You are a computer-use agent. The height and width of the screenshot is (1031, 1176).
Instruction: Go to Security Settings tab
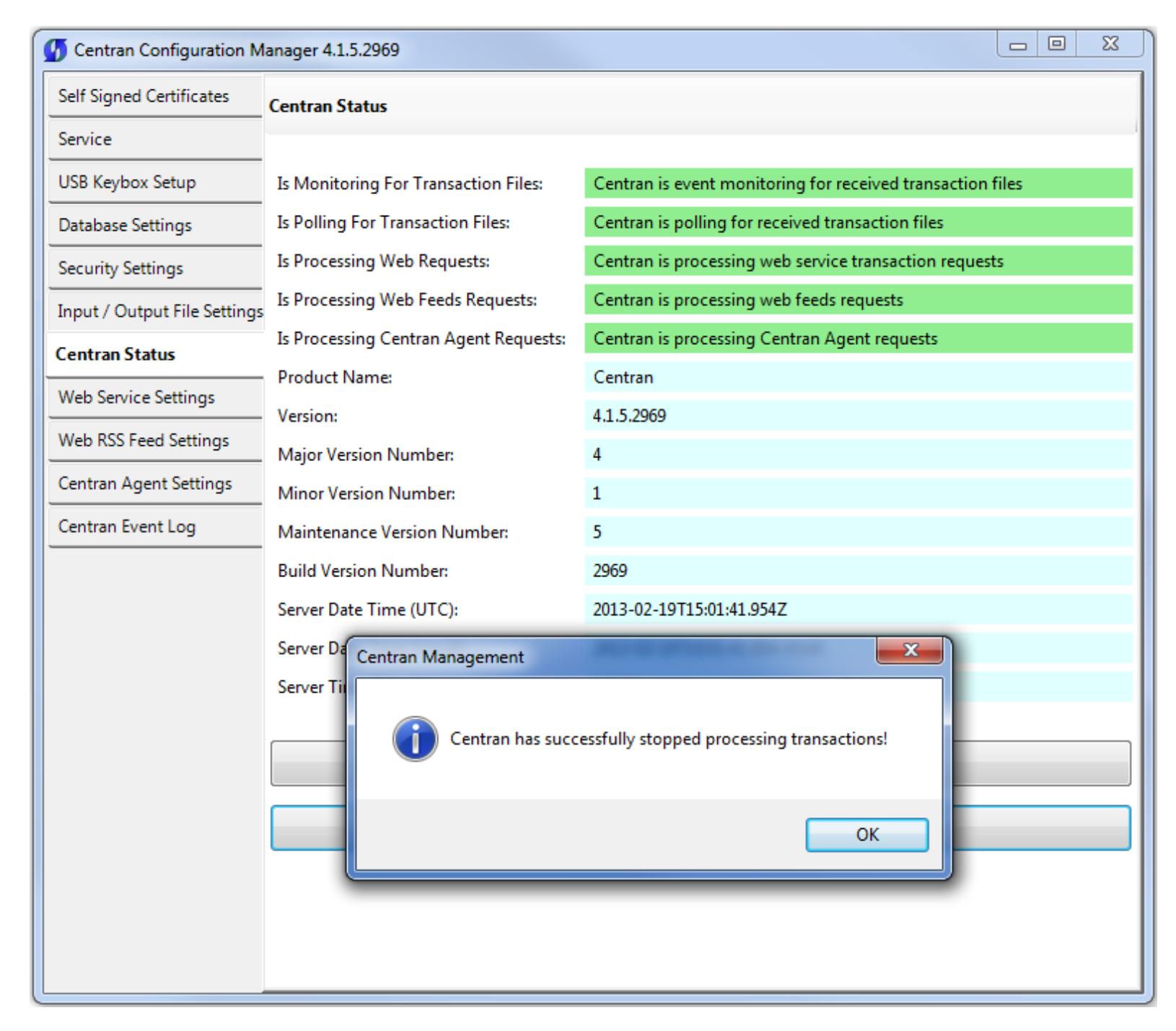[x=154, y=268]
